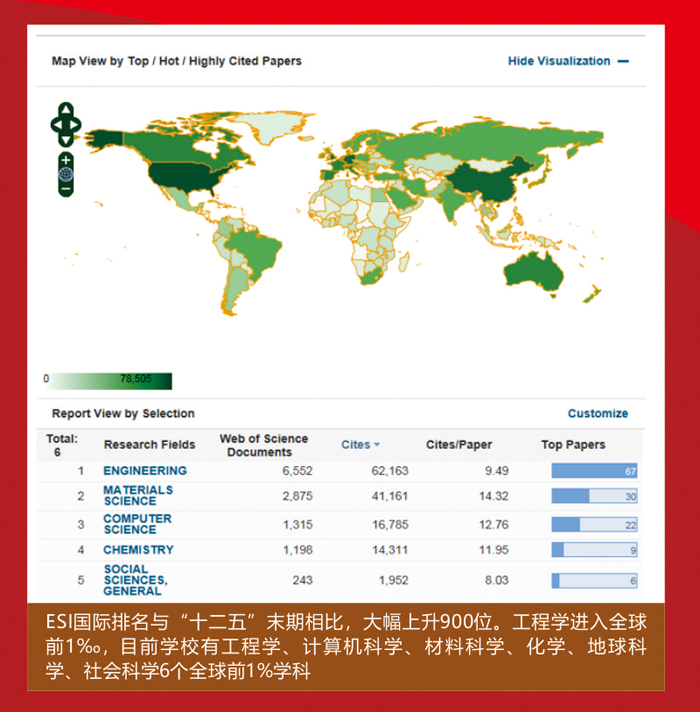
Task: Click the 12.76 cites per paper value
Action: [493, 524]
